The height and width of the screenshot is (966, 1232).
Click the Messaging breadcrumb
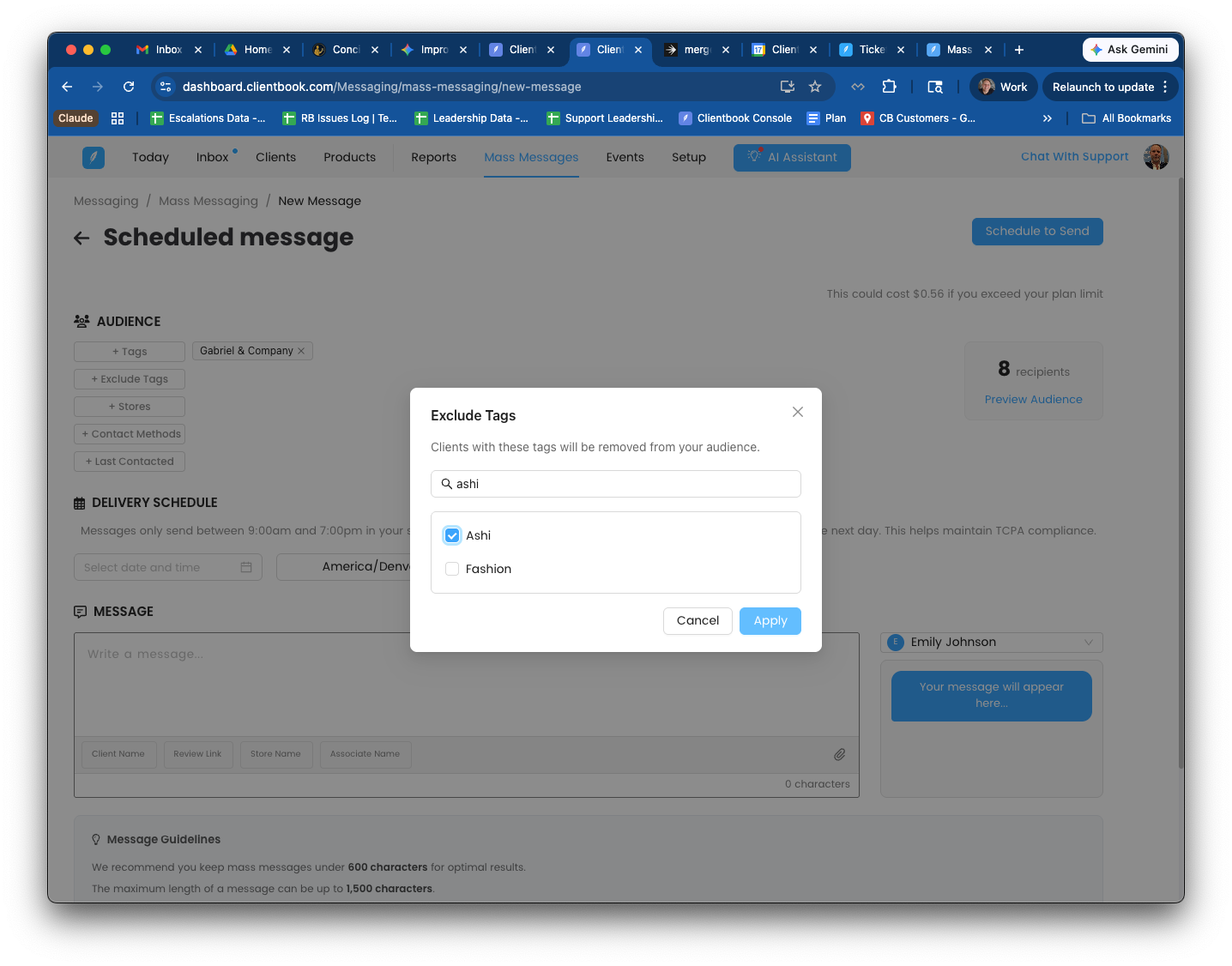[106, 201]
